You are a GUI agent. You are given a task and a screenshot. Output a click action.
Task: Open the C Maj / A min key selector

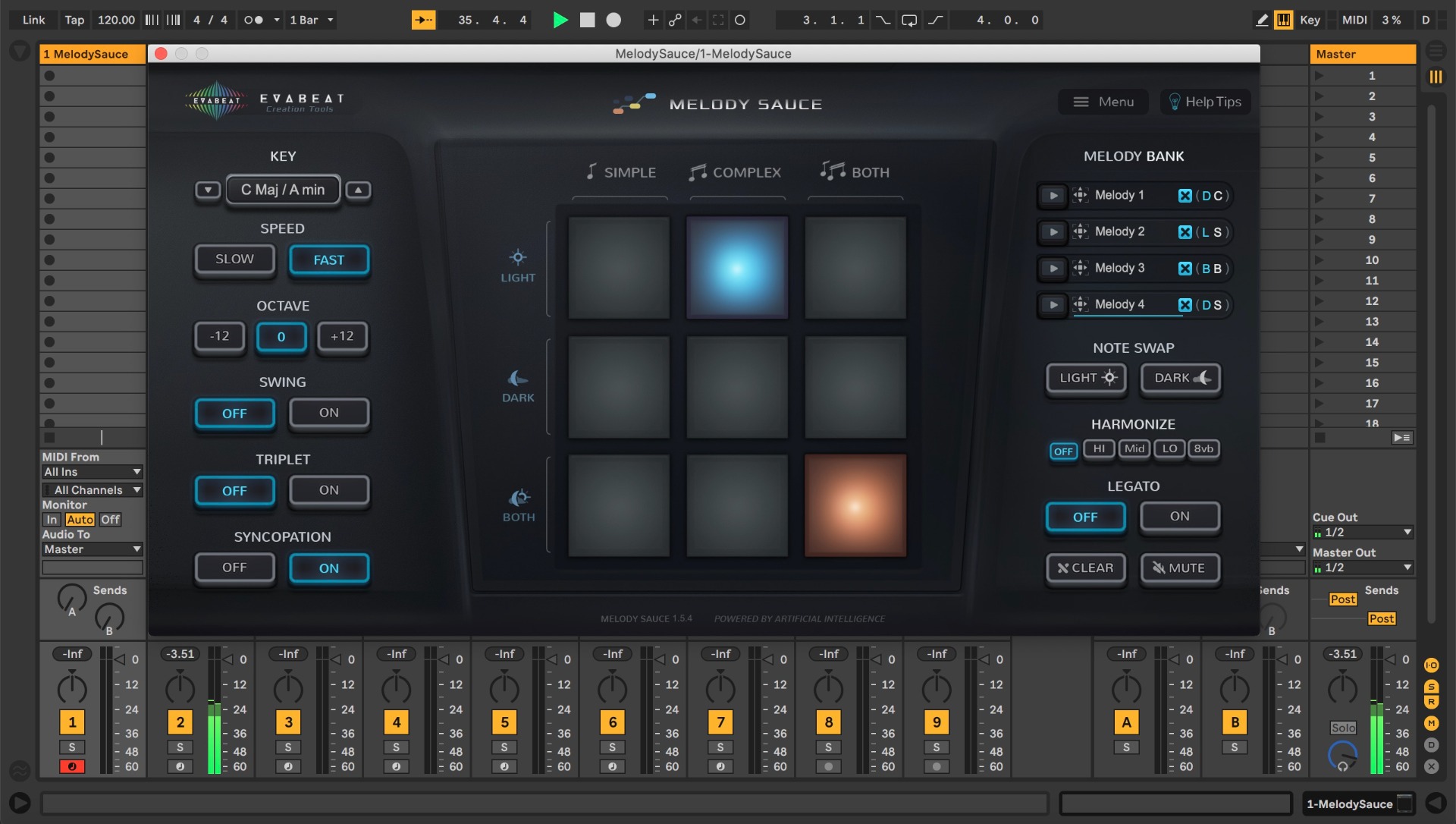coord(283,190)
